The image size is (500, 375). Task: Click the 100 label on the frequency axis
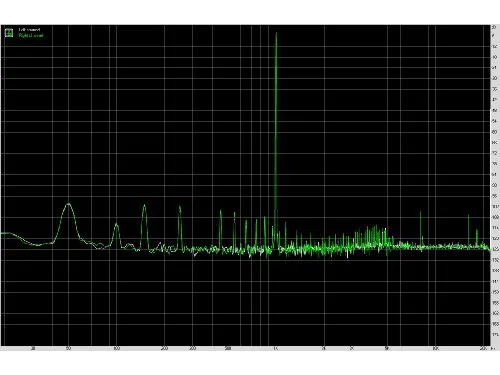[x=116, y=349]
